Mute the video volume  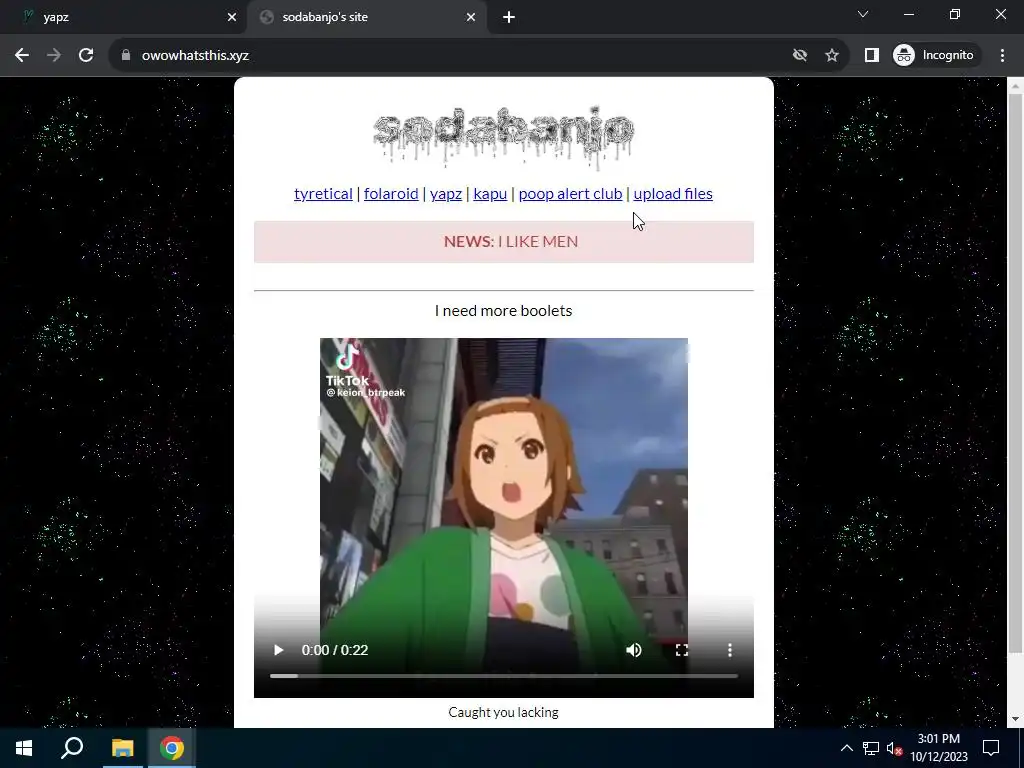tap(633, 650)
